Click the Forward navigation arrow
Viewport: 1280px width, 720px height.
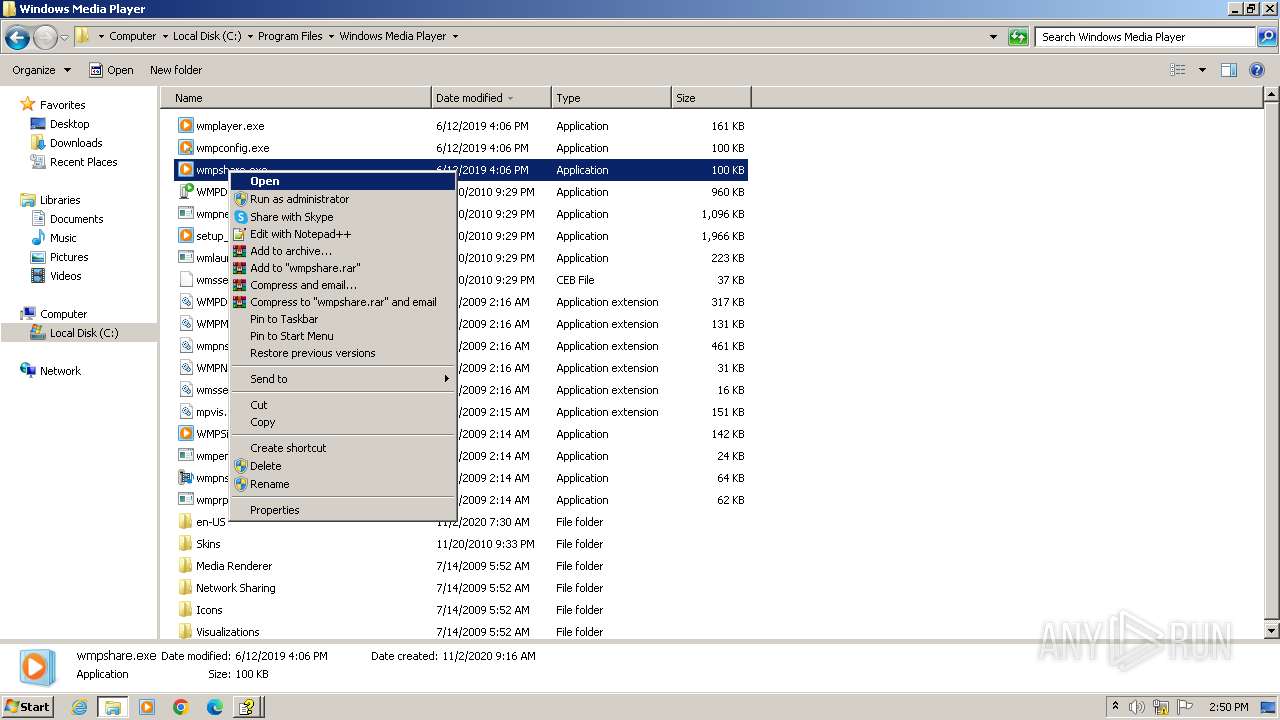pyautogui.click(x=45, y=37)
